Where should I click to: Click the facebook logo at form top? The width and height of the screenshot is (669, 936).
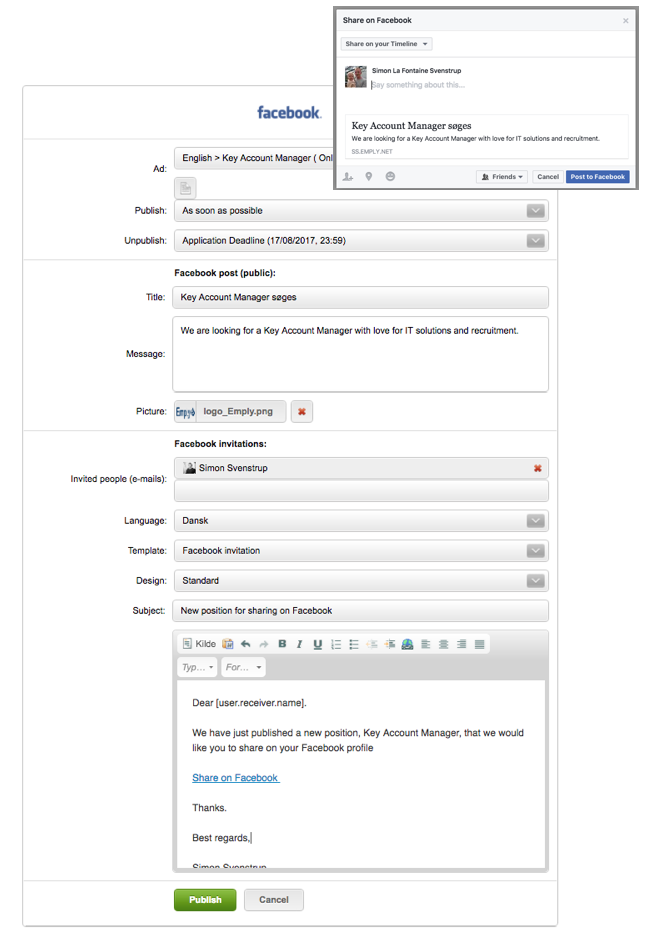(x=289, y=112)
